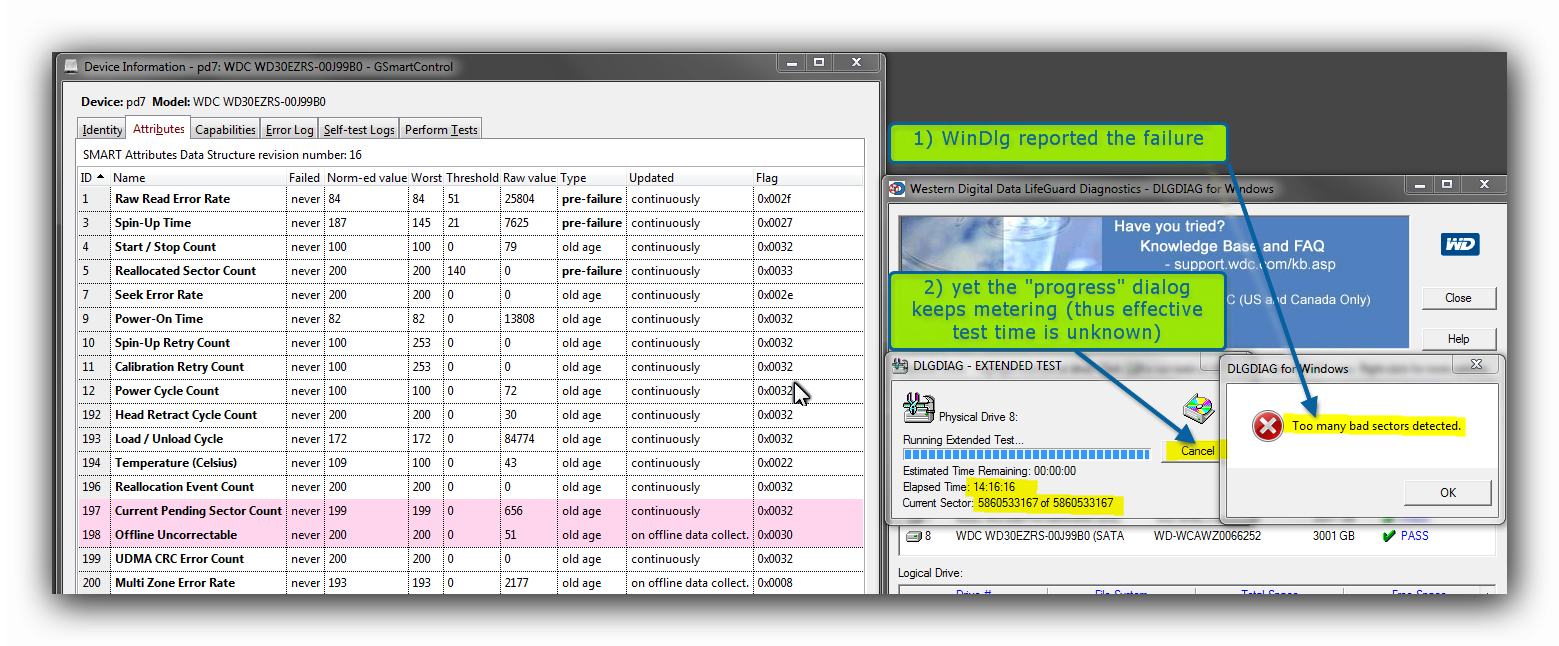Click the Elapsed Time 14:16:16 value

pos(994,487)
